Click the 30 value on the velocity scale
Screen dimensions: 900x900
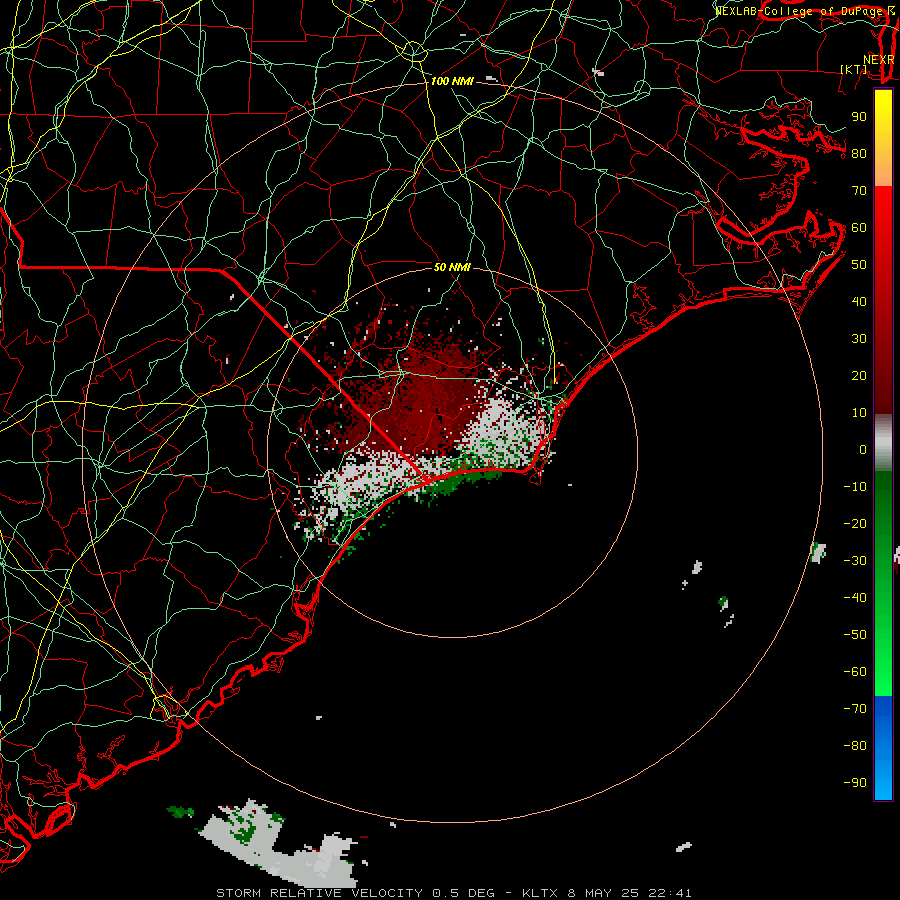pos(859,339)
